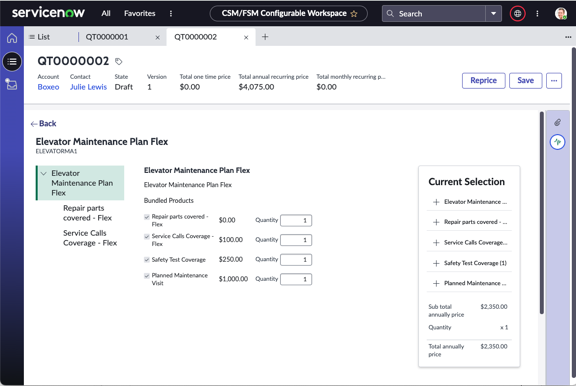
Task: Switch to the QT0000001 tab
Action: [x=107, y=37]
